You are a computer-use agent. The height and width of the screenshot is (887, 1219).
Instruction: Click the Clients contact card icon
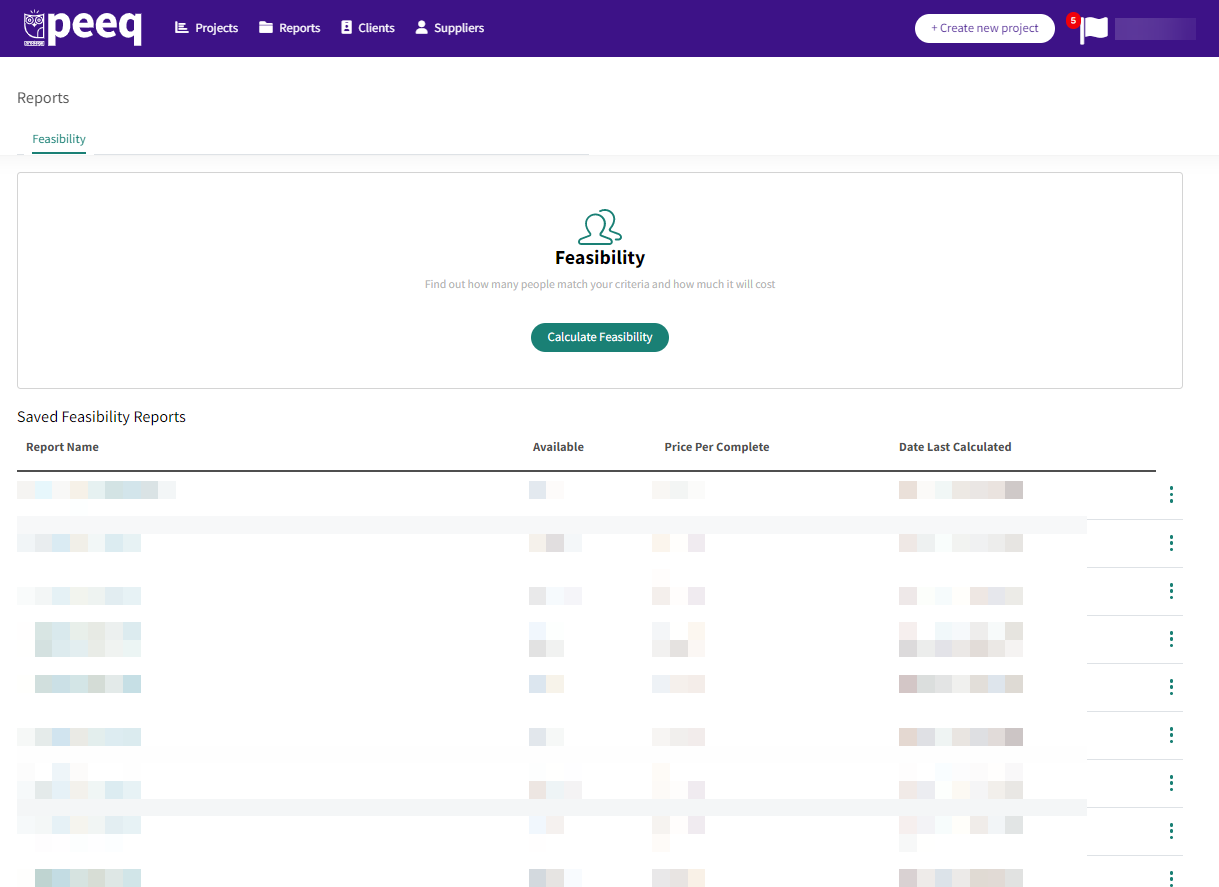[347, 28]
